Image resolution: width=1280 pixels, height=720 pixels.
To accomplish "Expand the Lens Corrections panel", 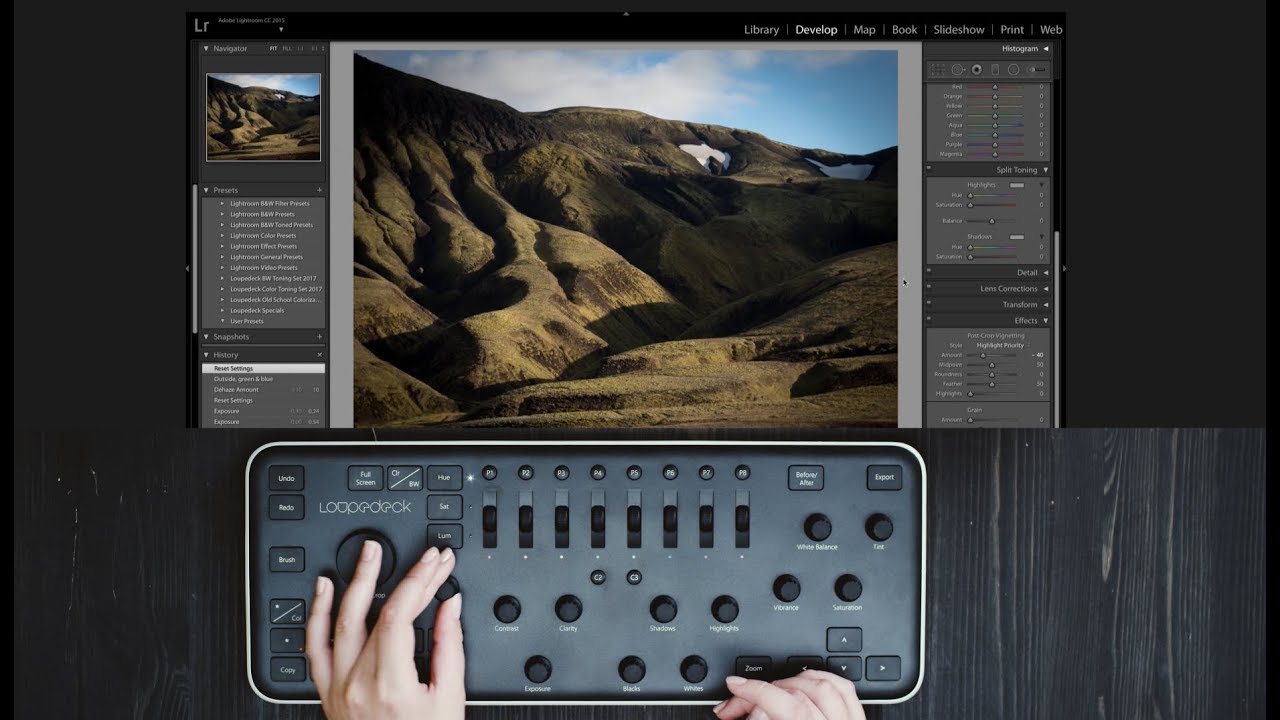I will pos(1046,288).
